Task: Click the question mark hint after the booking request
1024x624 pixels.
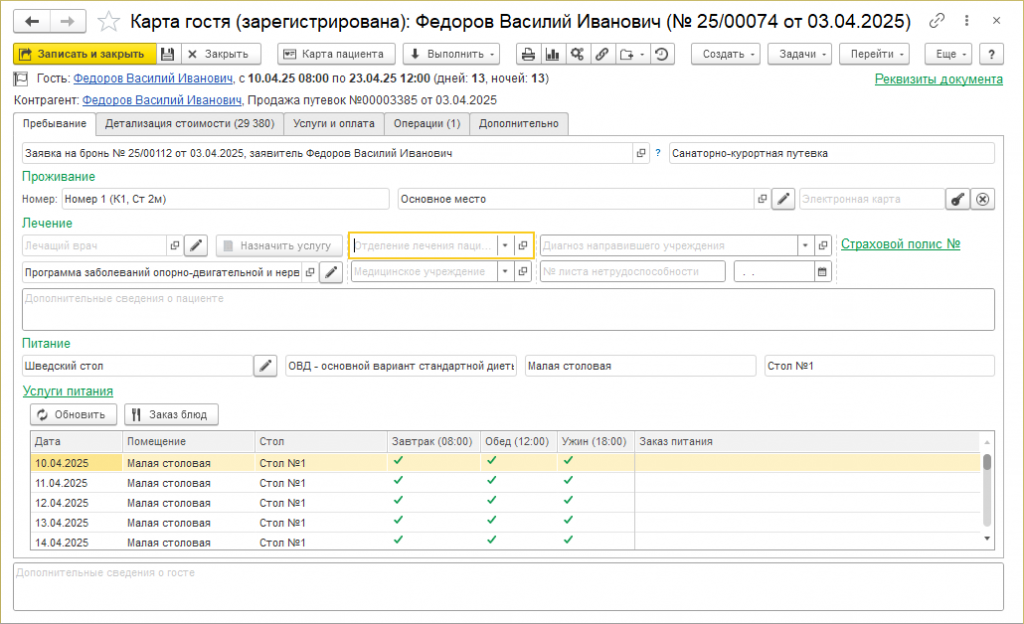Action: [658, 153]
